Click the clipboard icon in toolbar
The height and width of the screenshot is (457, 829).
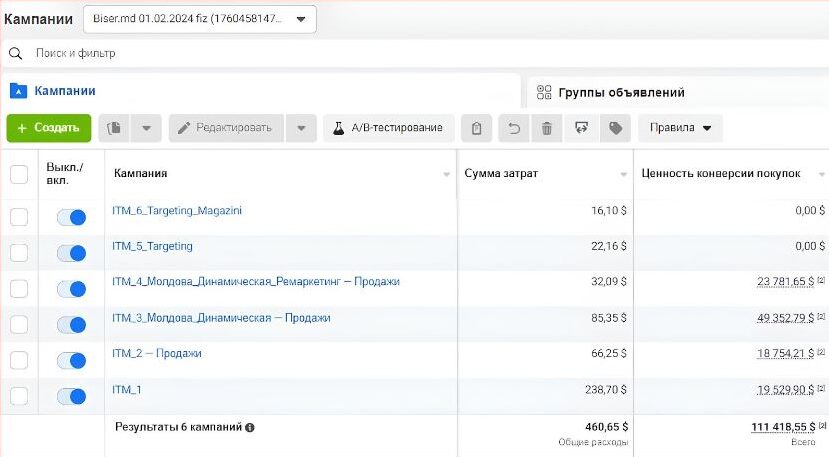coord(477,128)
